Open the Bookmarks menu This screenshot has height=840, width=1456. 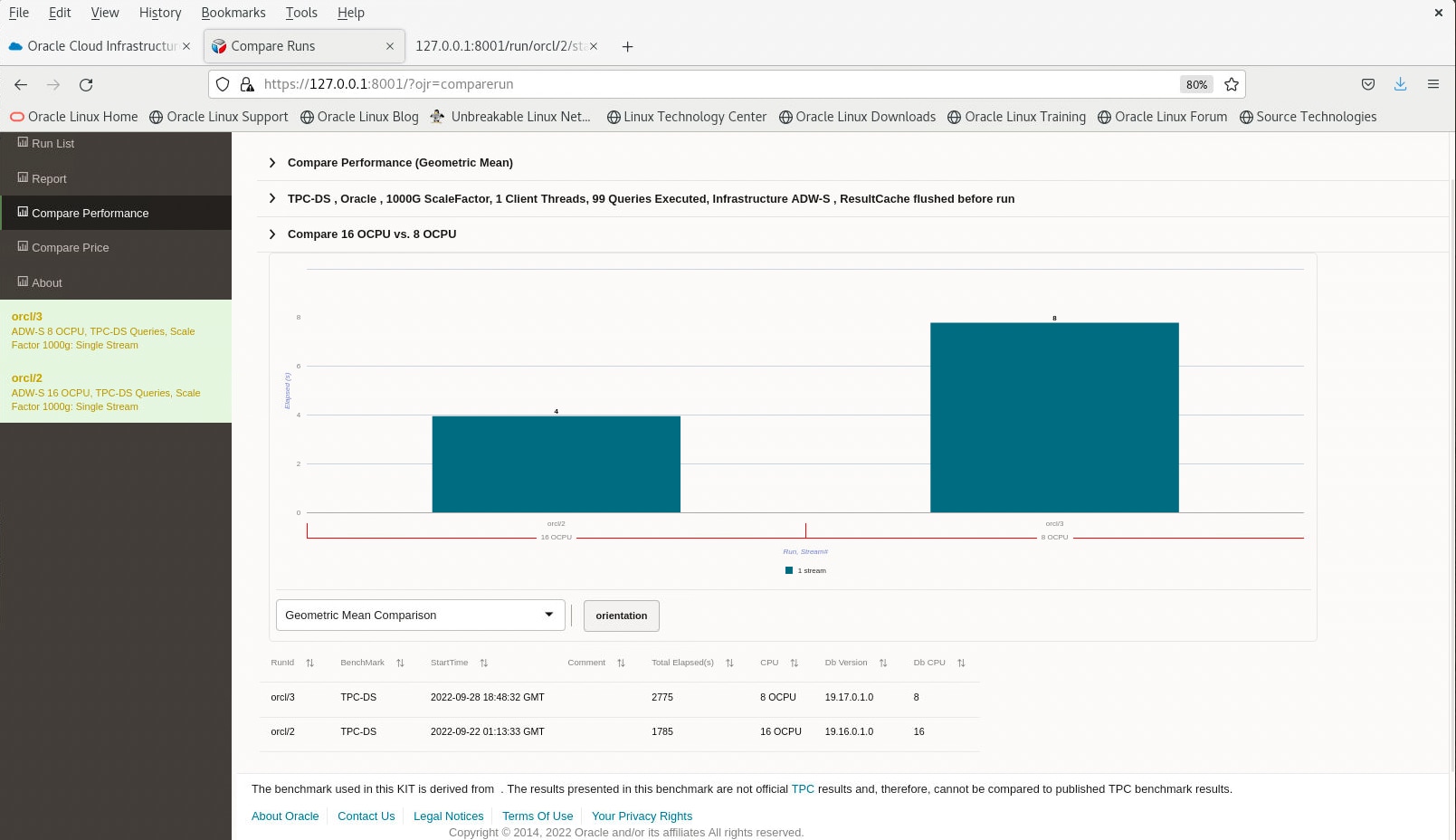233,13
